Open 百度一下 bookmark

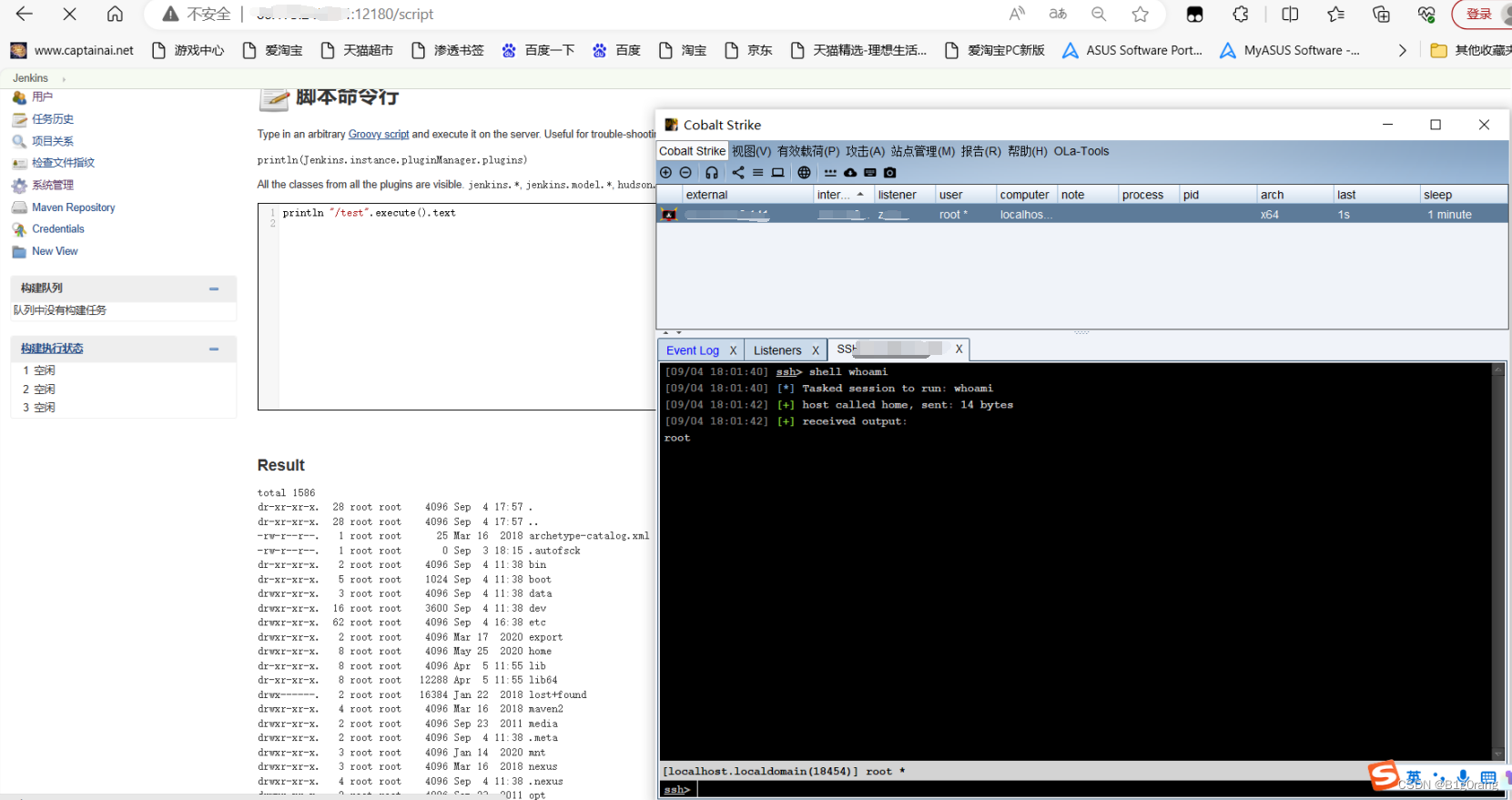538,50
